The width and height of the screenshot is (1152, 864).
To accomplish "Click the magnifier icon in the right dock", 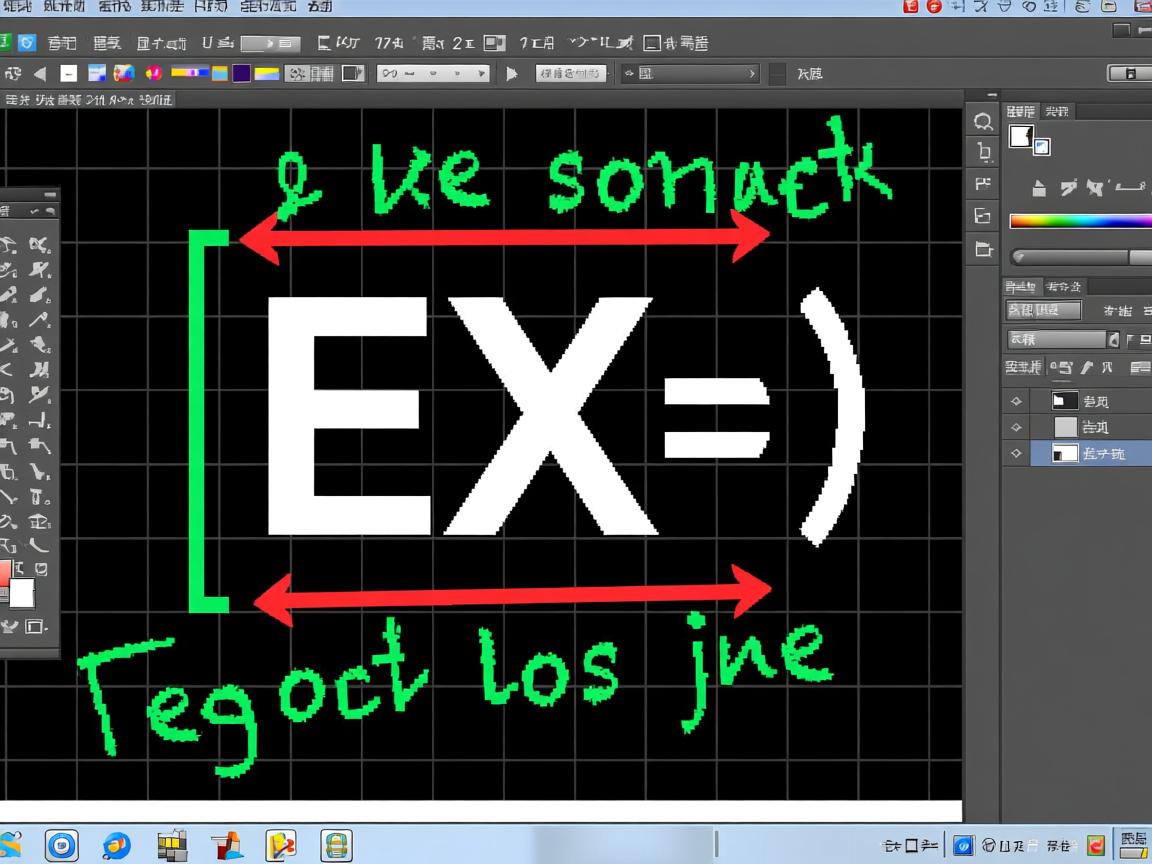I will [x=983, y=122].
